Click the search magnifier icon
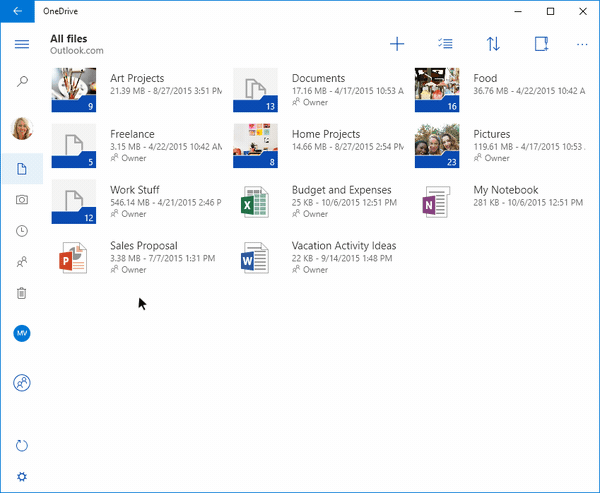 point(21,82)
